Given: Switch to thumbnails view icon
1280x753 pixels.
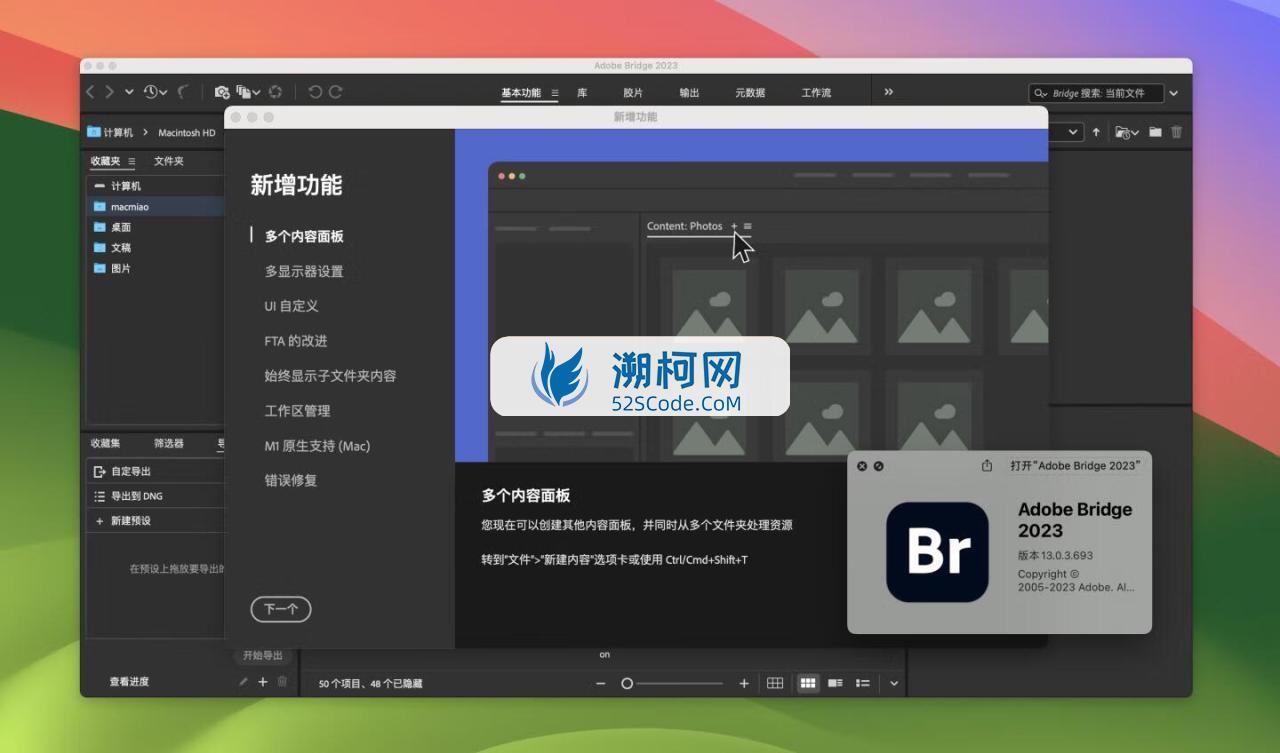Looking at the screenshot, I should pyautogui.click(x=808, y=684).
